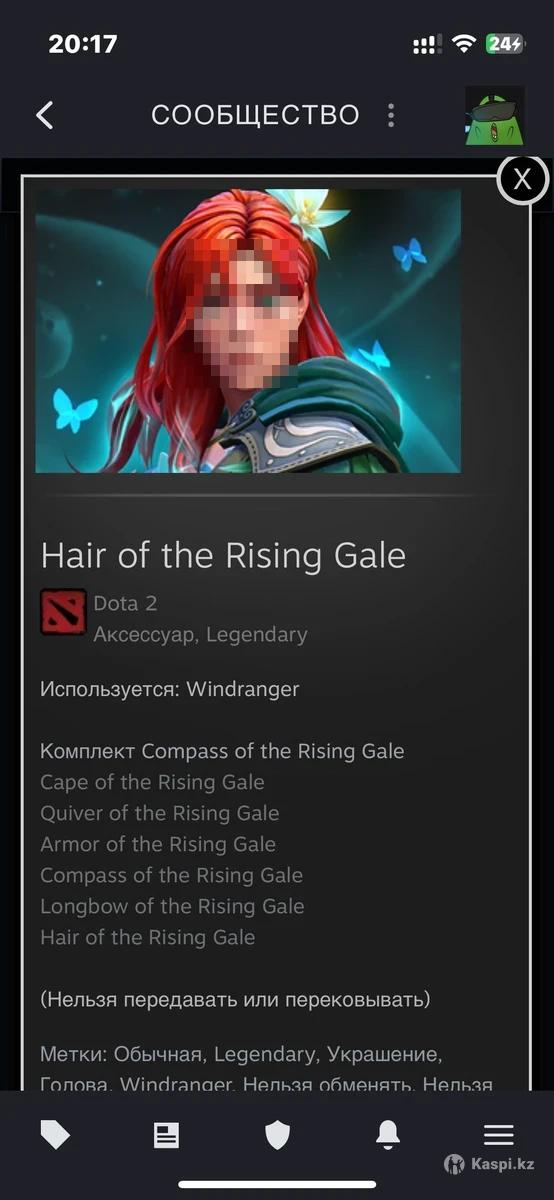Select Compass of the Rising Gale item
Screen dimensions: 554x1200
pos(171,875)
